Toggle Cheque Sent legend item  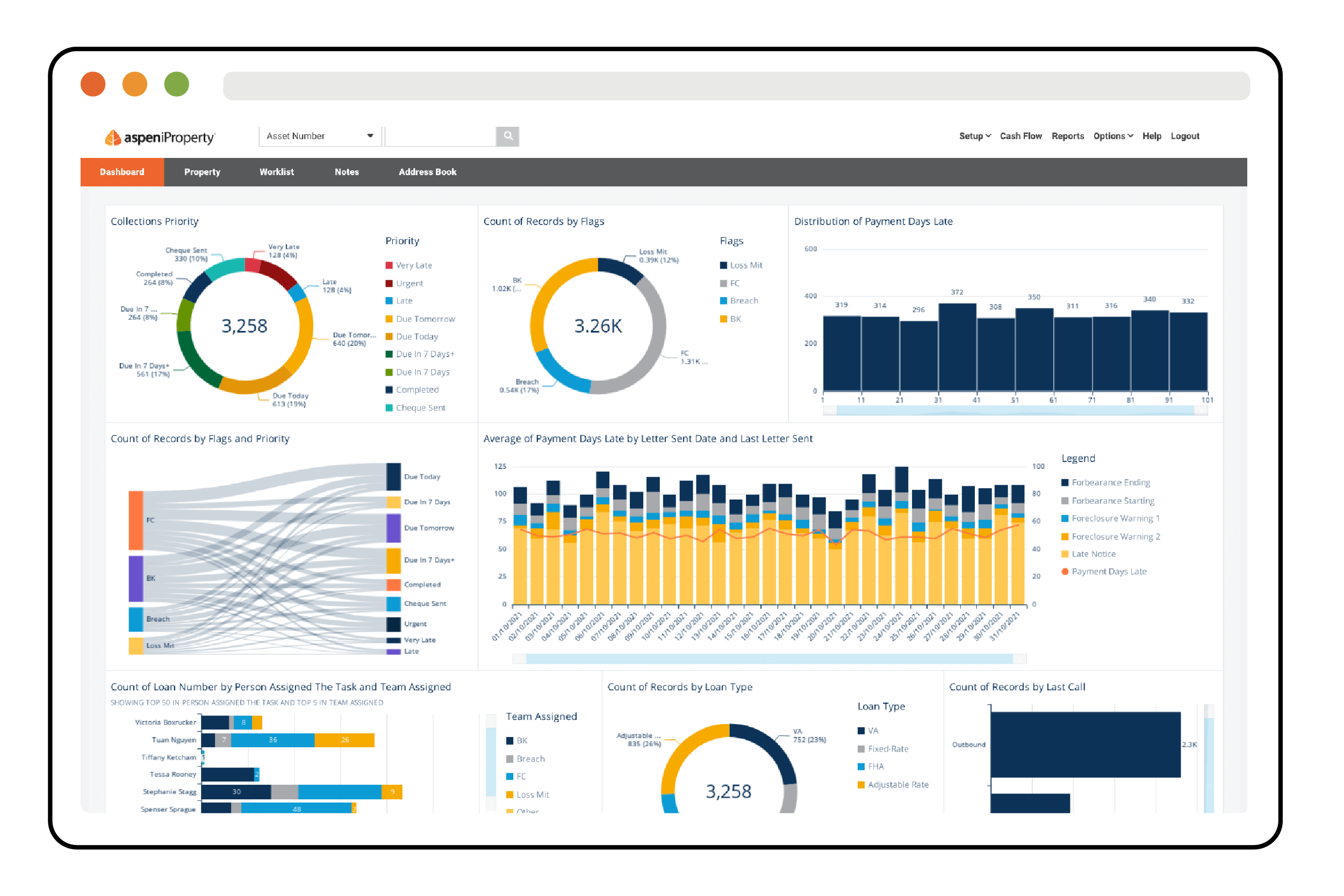pyautogui.click(x=415, y=407)
